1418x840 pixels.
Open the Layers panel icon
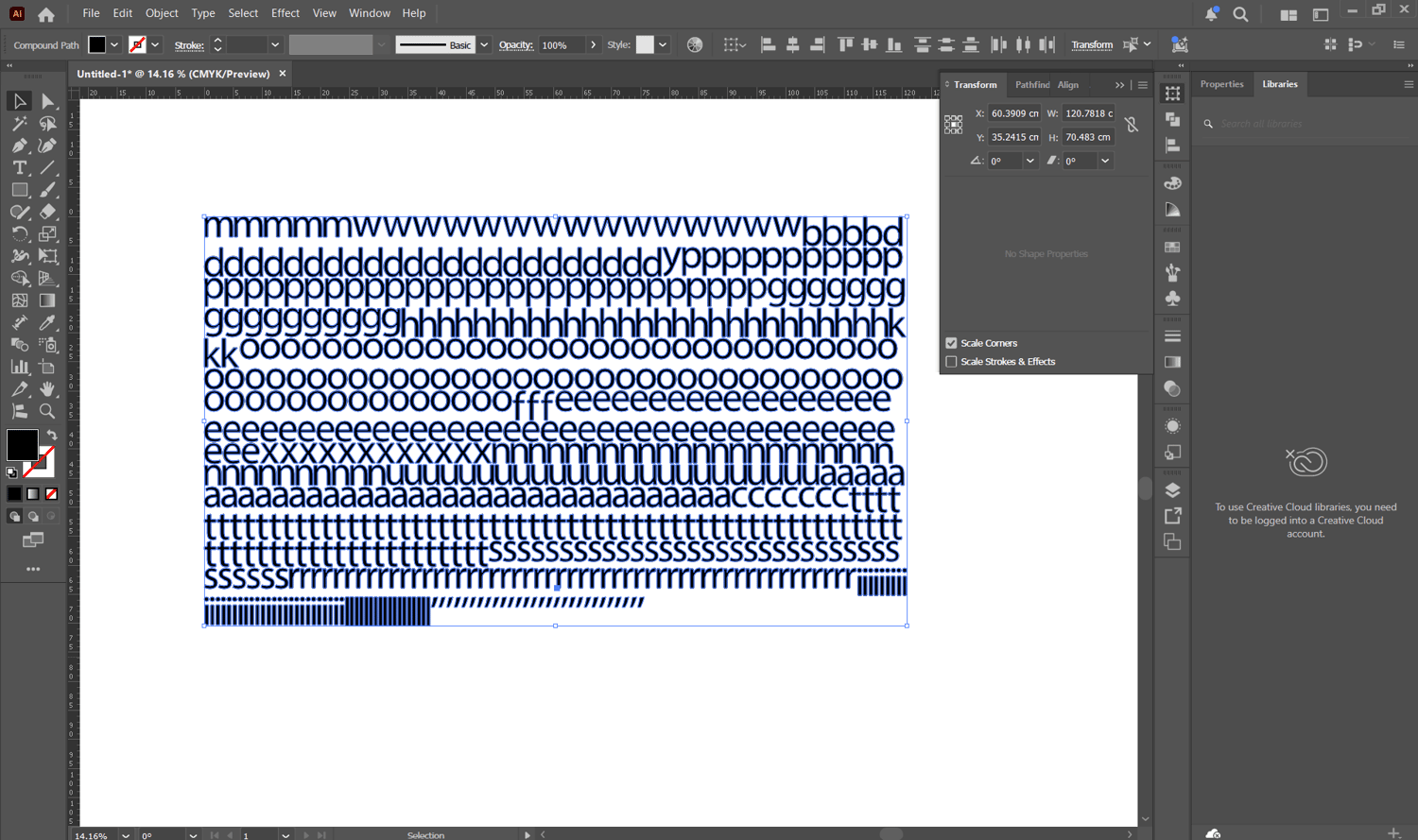click(x=1172, y=490)
